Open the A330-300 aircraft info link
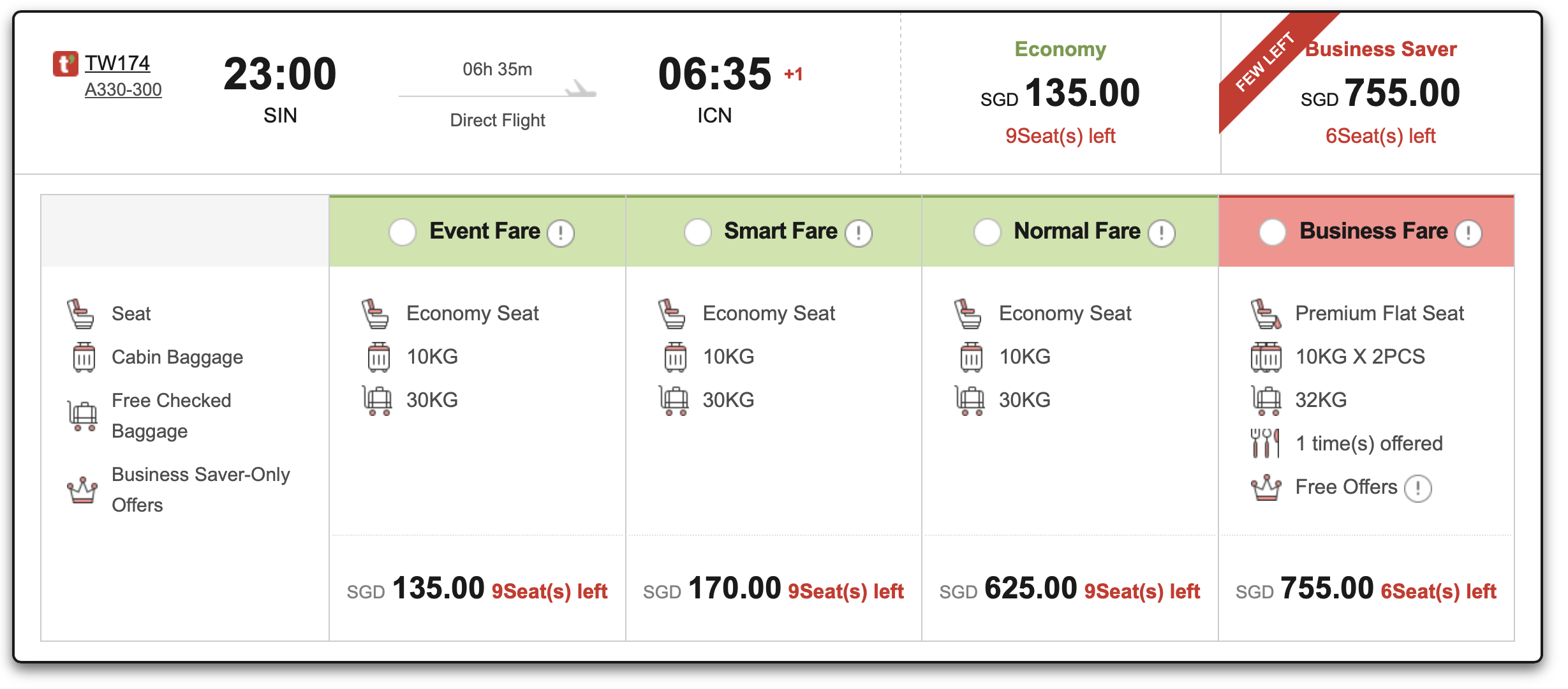1568x689 pixels. pyautogui.click(x=123, y=89)
